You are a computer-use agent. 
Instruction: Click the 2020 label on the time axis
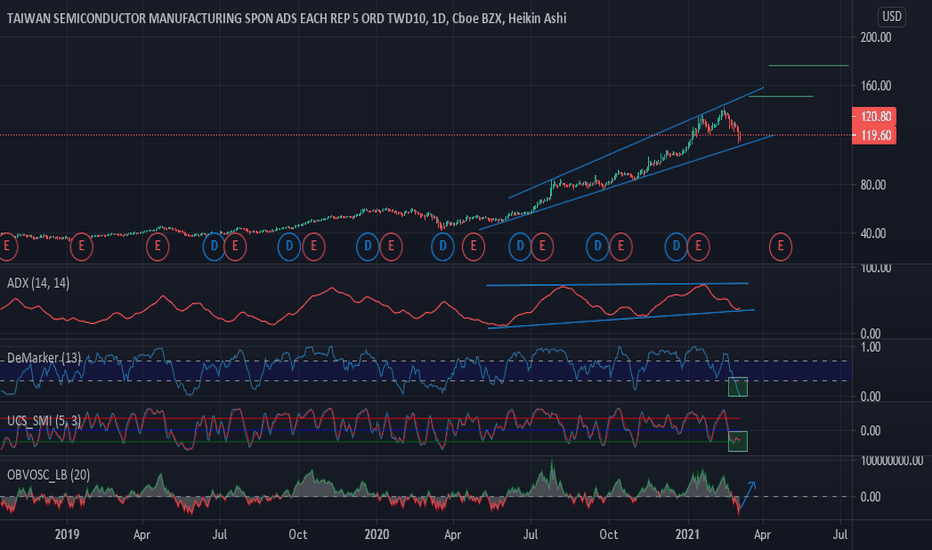(x=377, y=535)
